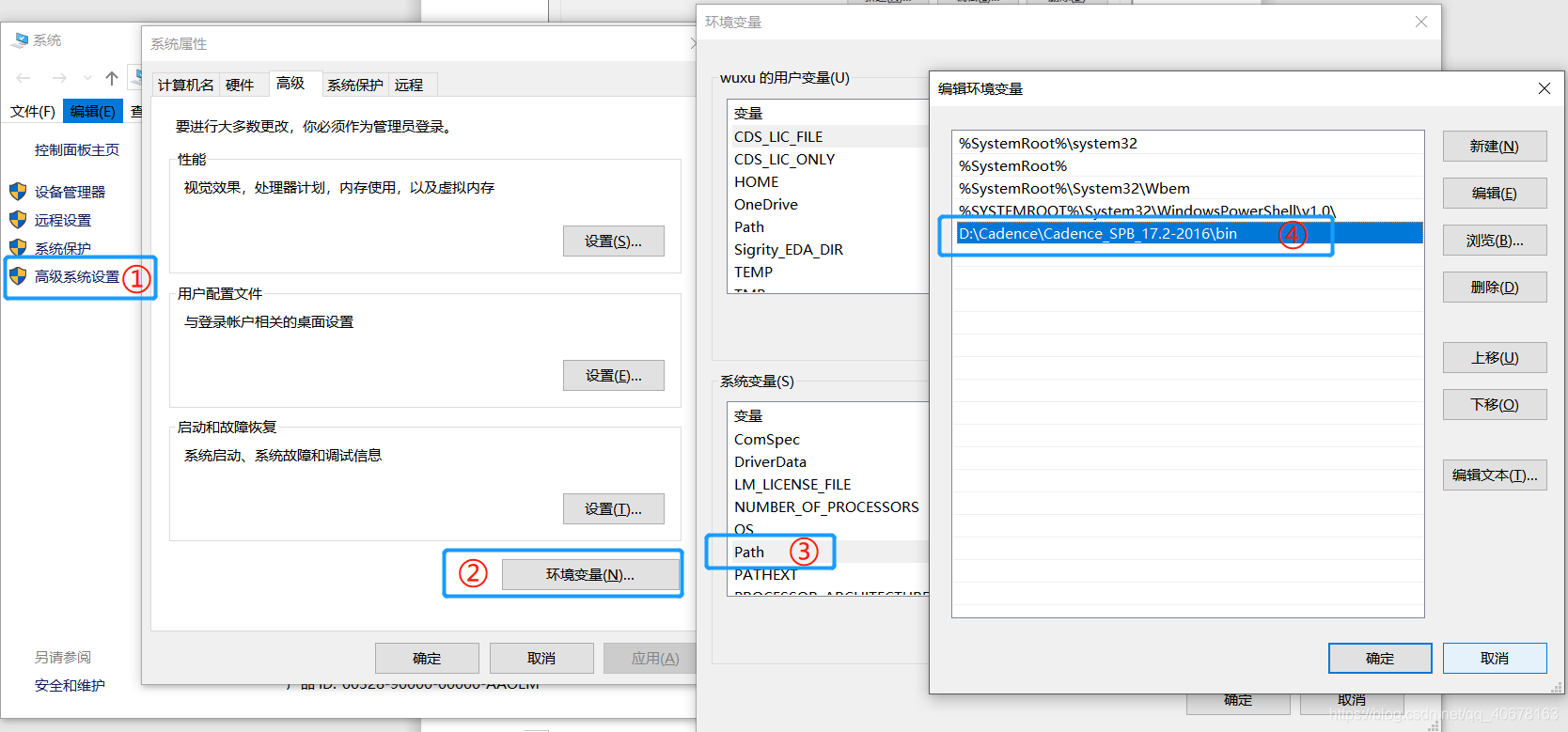Screen dimensions: 1568x732
Task: Open recent locations dropdown chevron
Action: coord(87,78)
